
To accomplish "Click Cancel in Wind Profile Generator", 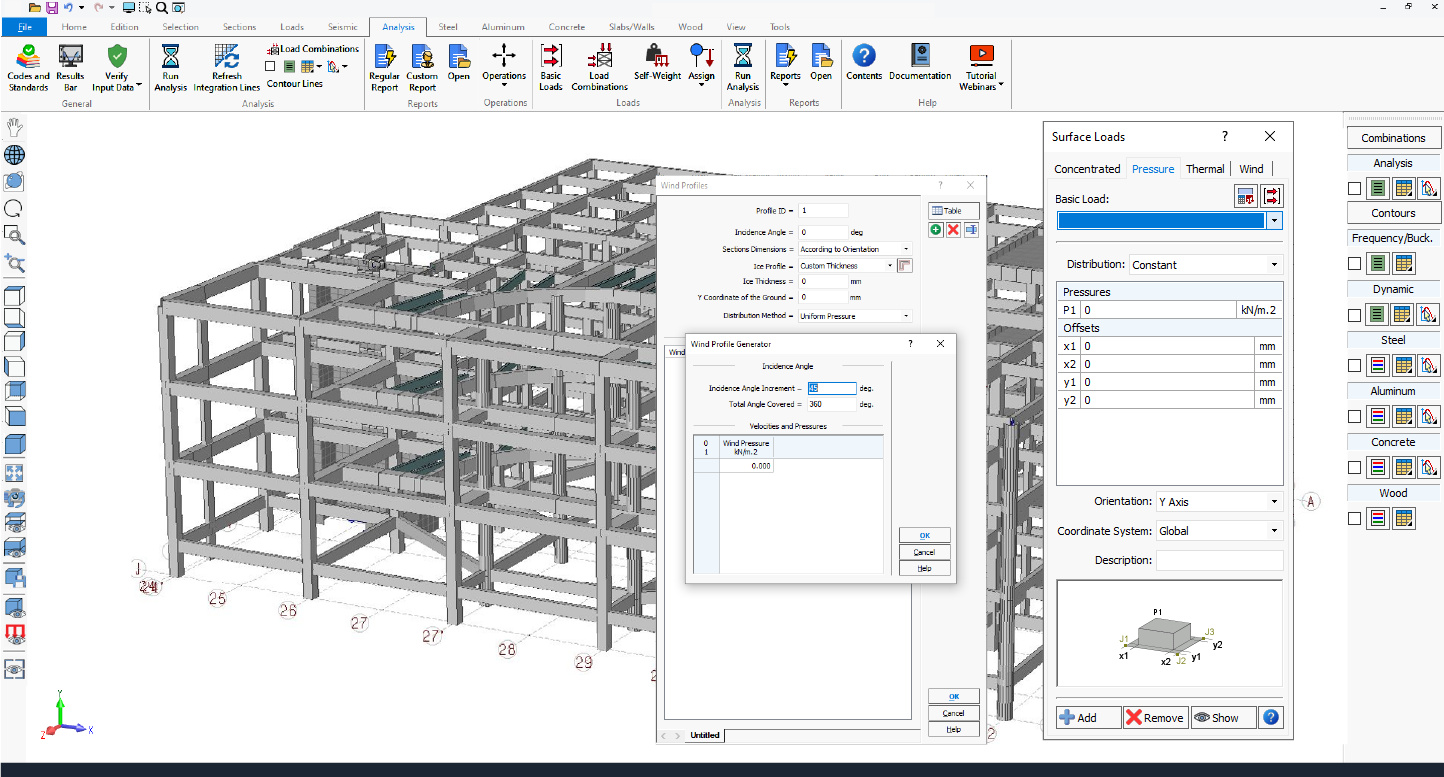I will 924,552.
